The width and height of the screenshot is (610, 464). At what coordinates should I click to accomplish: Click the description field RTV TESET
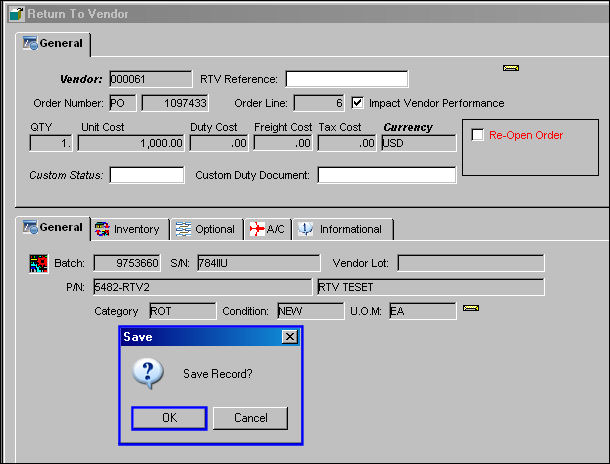(x=431, y=287)
